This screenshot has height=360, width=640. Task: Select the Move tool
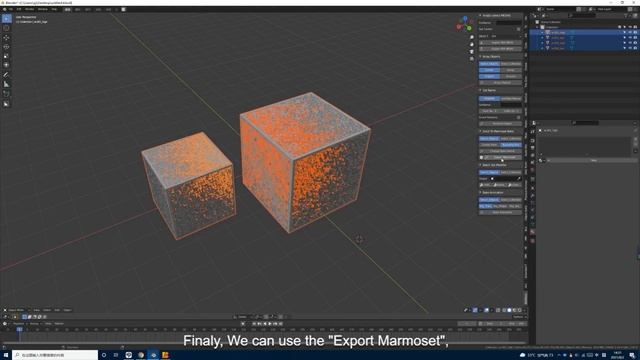(6, 38)
